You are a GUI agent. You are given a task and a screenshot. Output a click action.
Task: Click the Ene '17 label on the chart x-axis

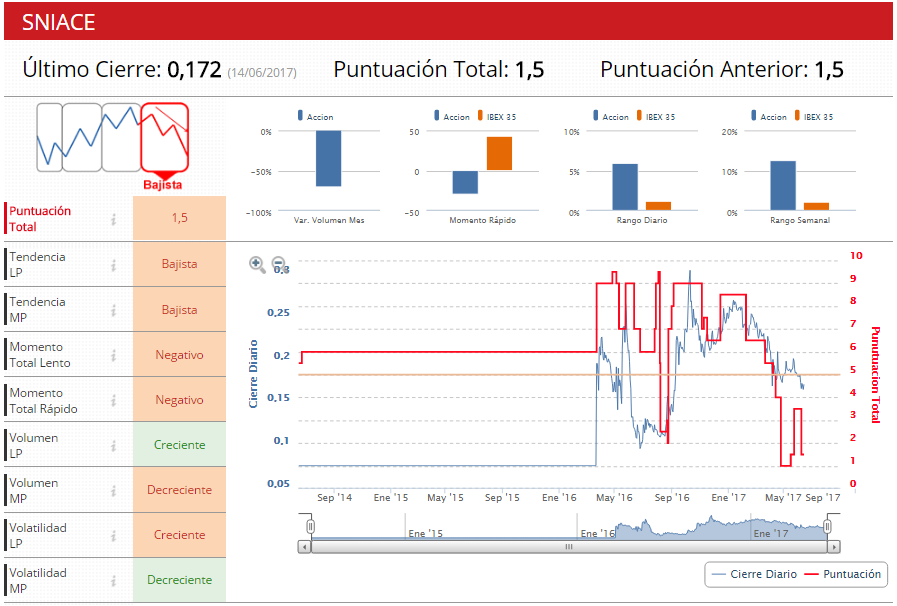click(728, 498)
